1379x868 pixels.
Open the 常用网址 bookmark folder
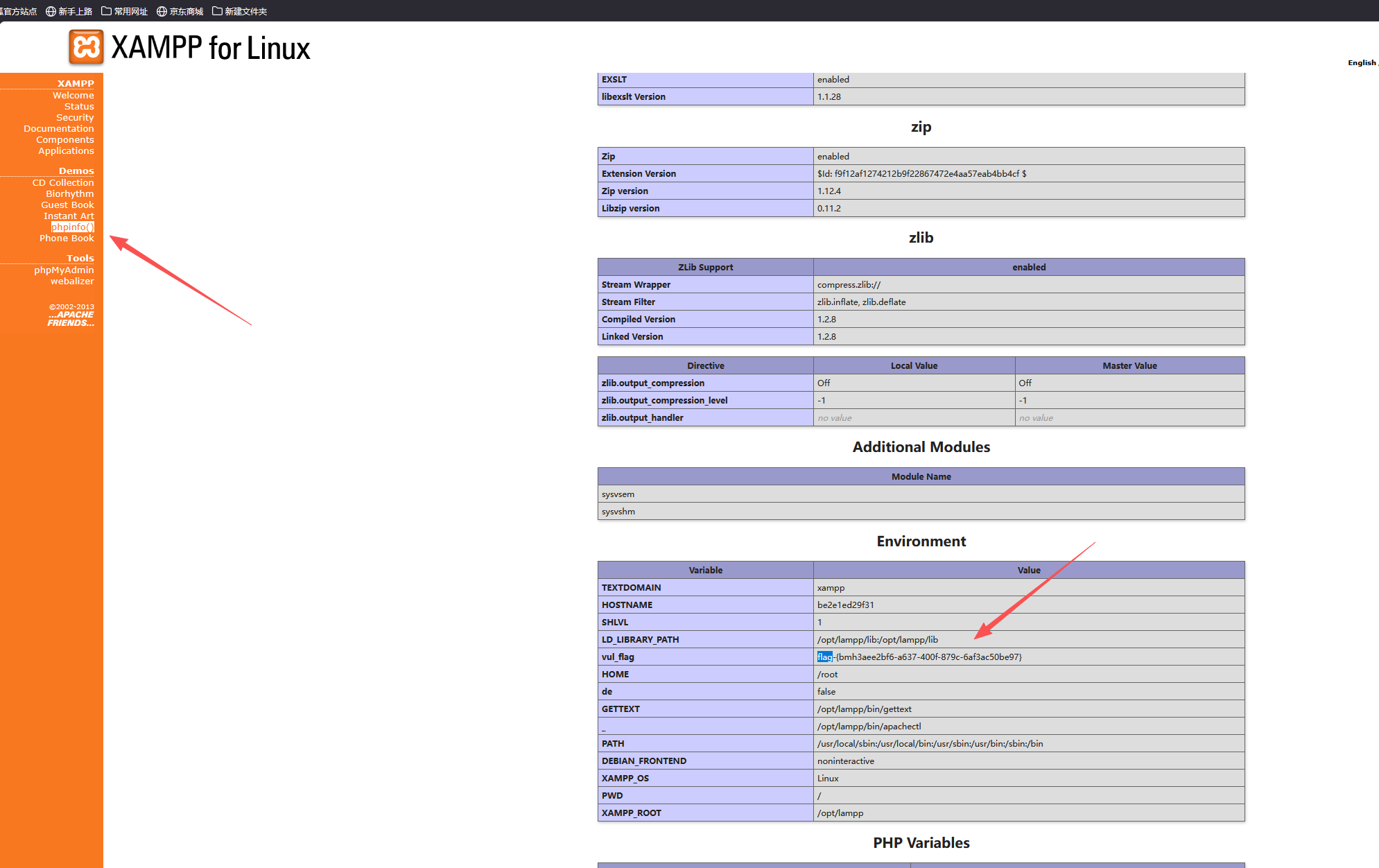[x=125, y=11]
